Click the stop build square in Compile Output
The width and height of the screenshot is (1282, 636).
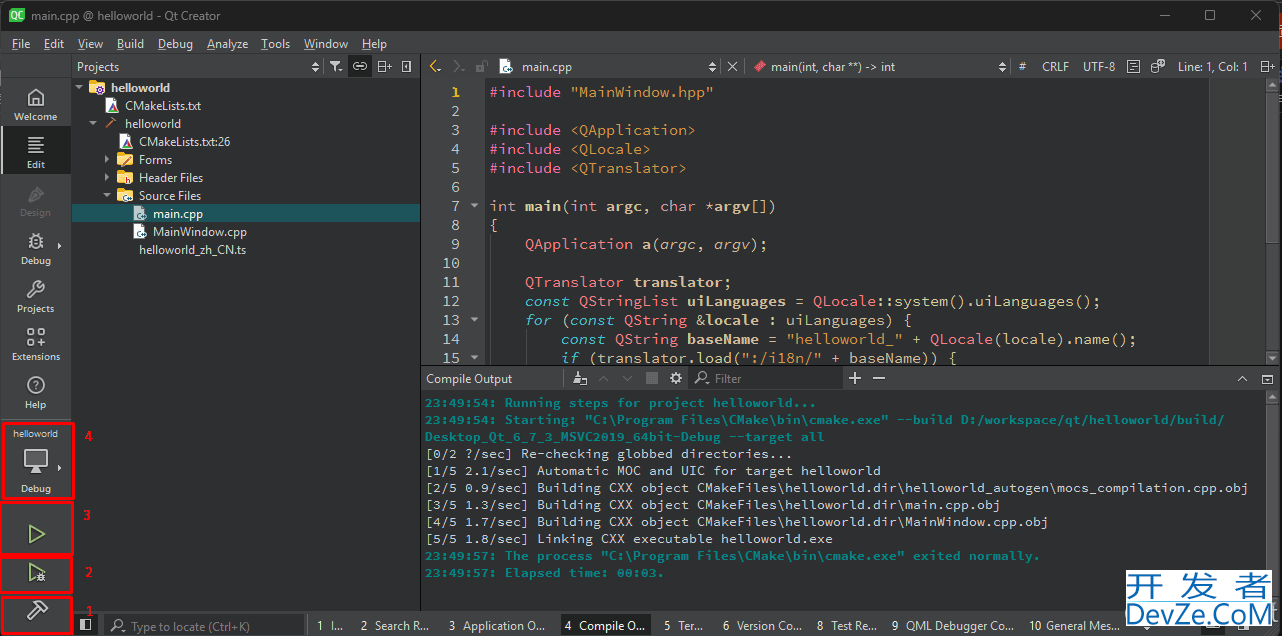(652, 379)
